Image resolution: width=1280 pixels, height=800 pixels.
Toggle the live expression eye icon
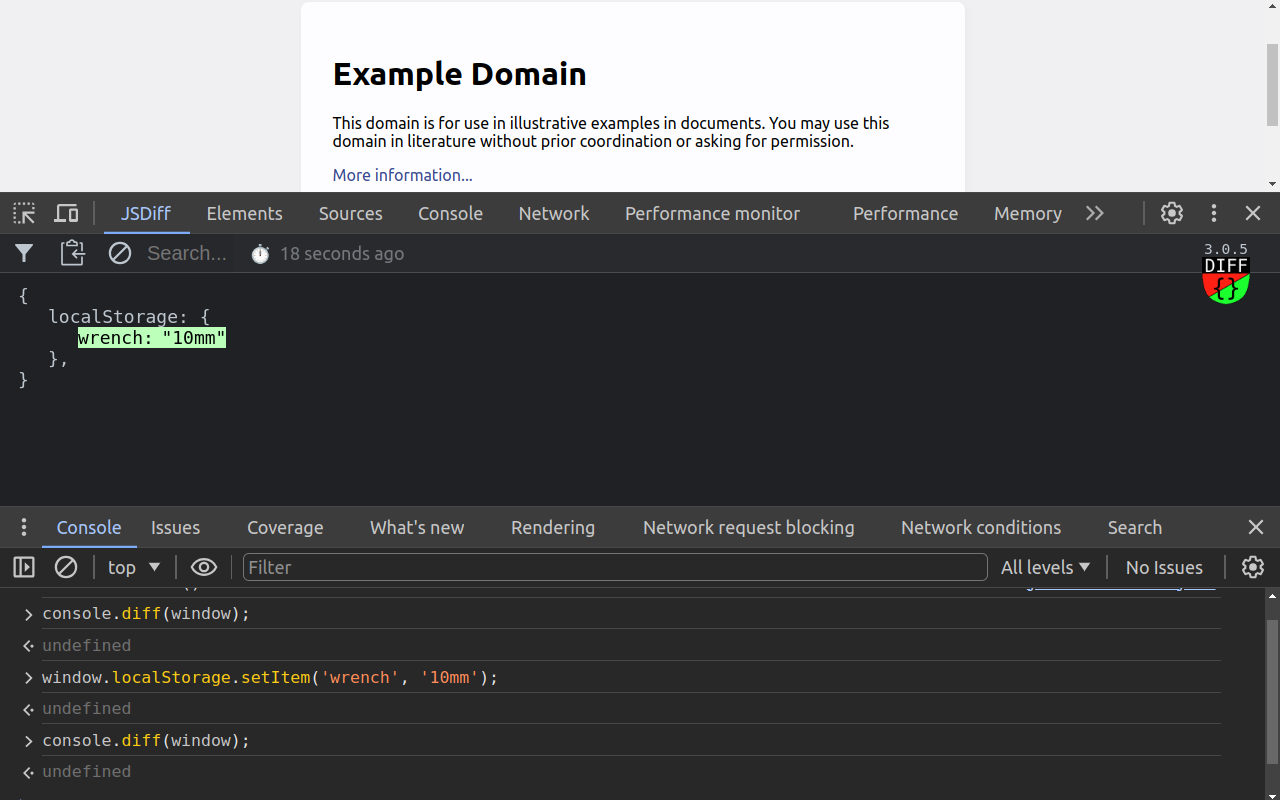(x=204, y=567)
